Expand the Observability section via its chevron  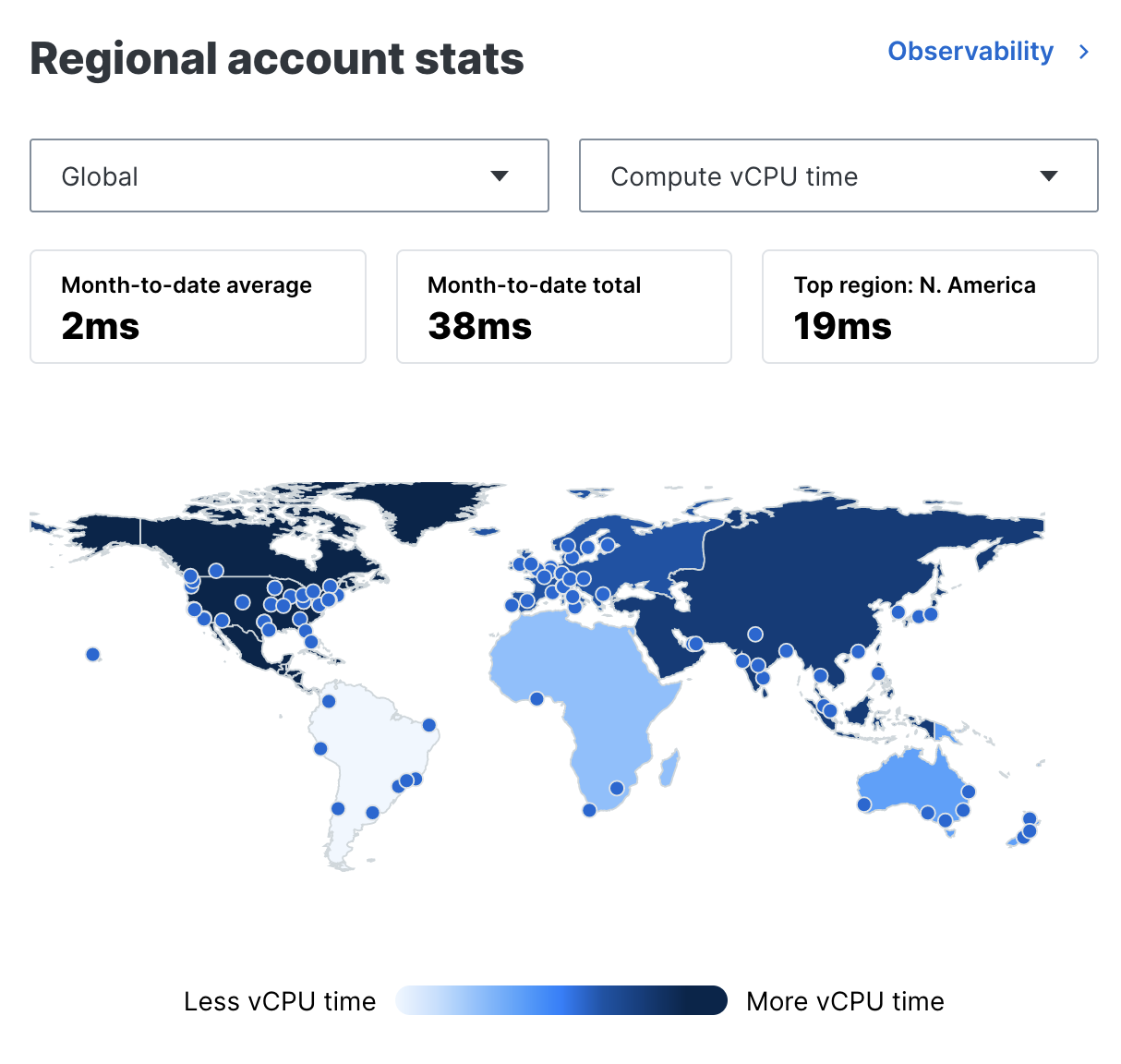[1083, 52]
